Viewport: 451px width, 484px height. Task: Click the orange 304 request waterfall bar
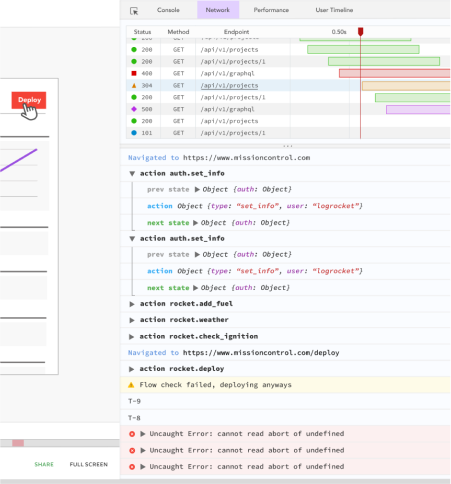[406, 86]
